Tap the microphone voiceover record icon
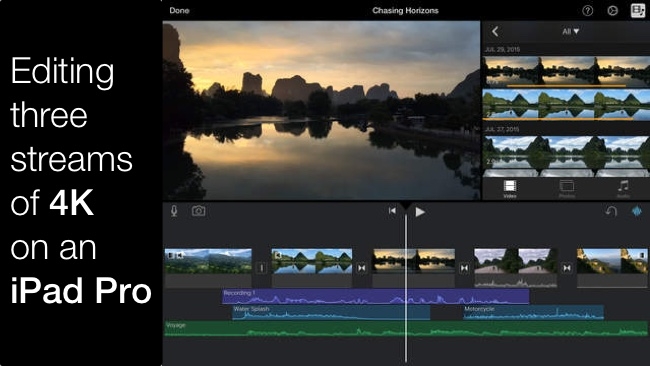650x366 pixels. pos(174,211)
